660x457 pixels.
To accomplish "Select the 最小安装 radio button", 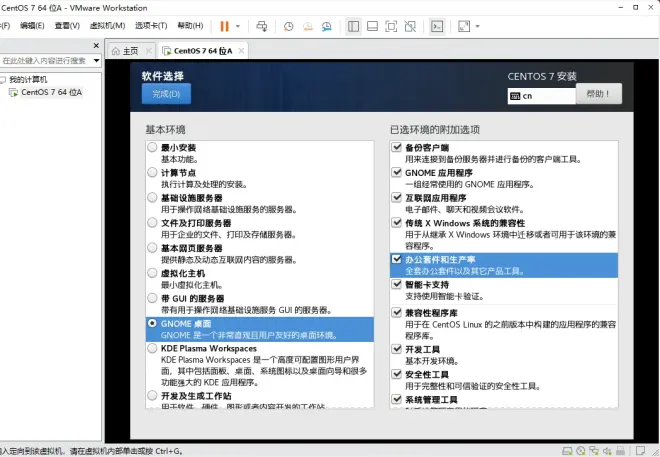I will click(152, 147).
